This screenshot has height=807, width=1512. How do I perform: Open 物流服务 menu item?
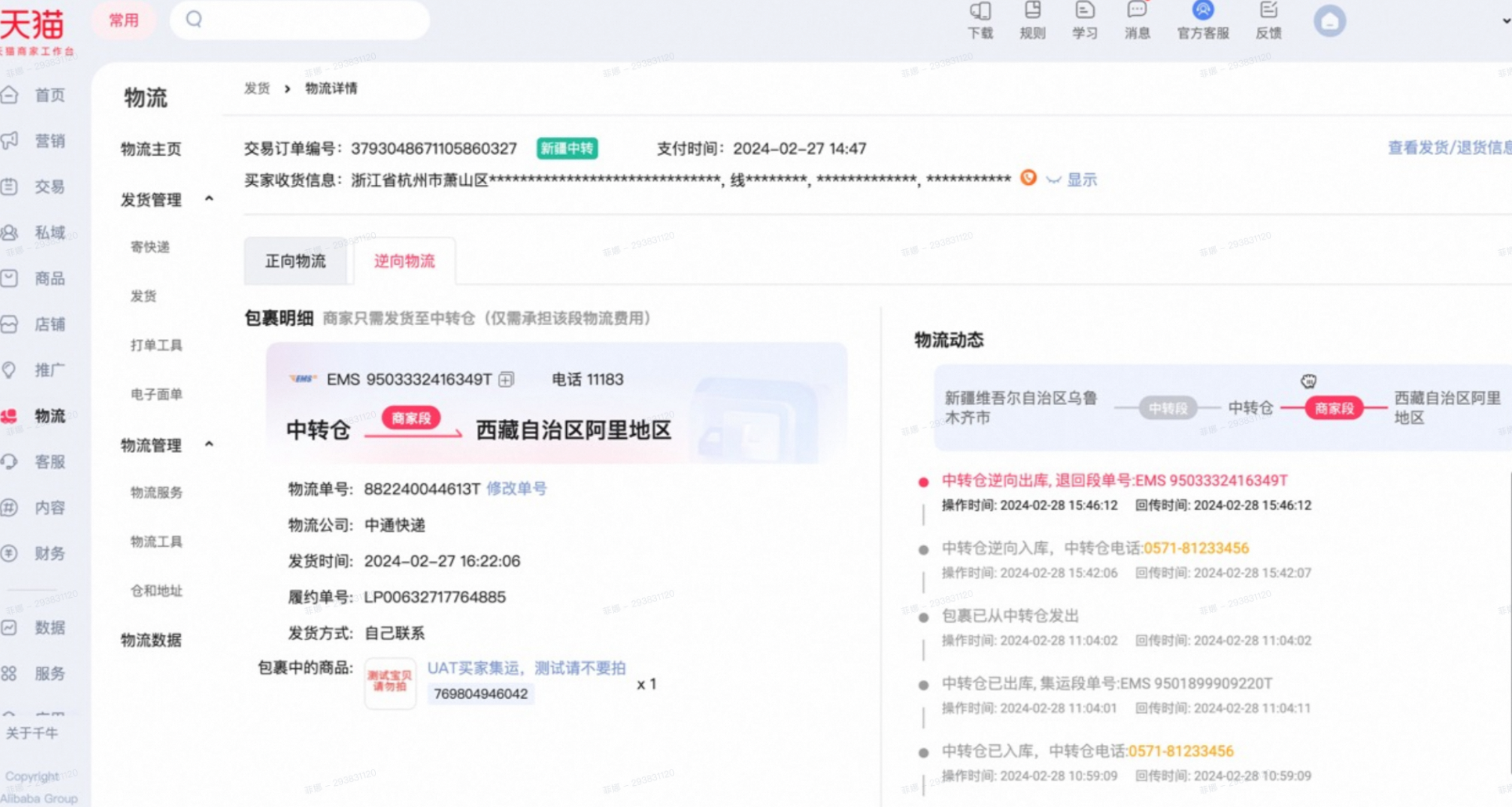pyautogui.click(x=157, y=493)
